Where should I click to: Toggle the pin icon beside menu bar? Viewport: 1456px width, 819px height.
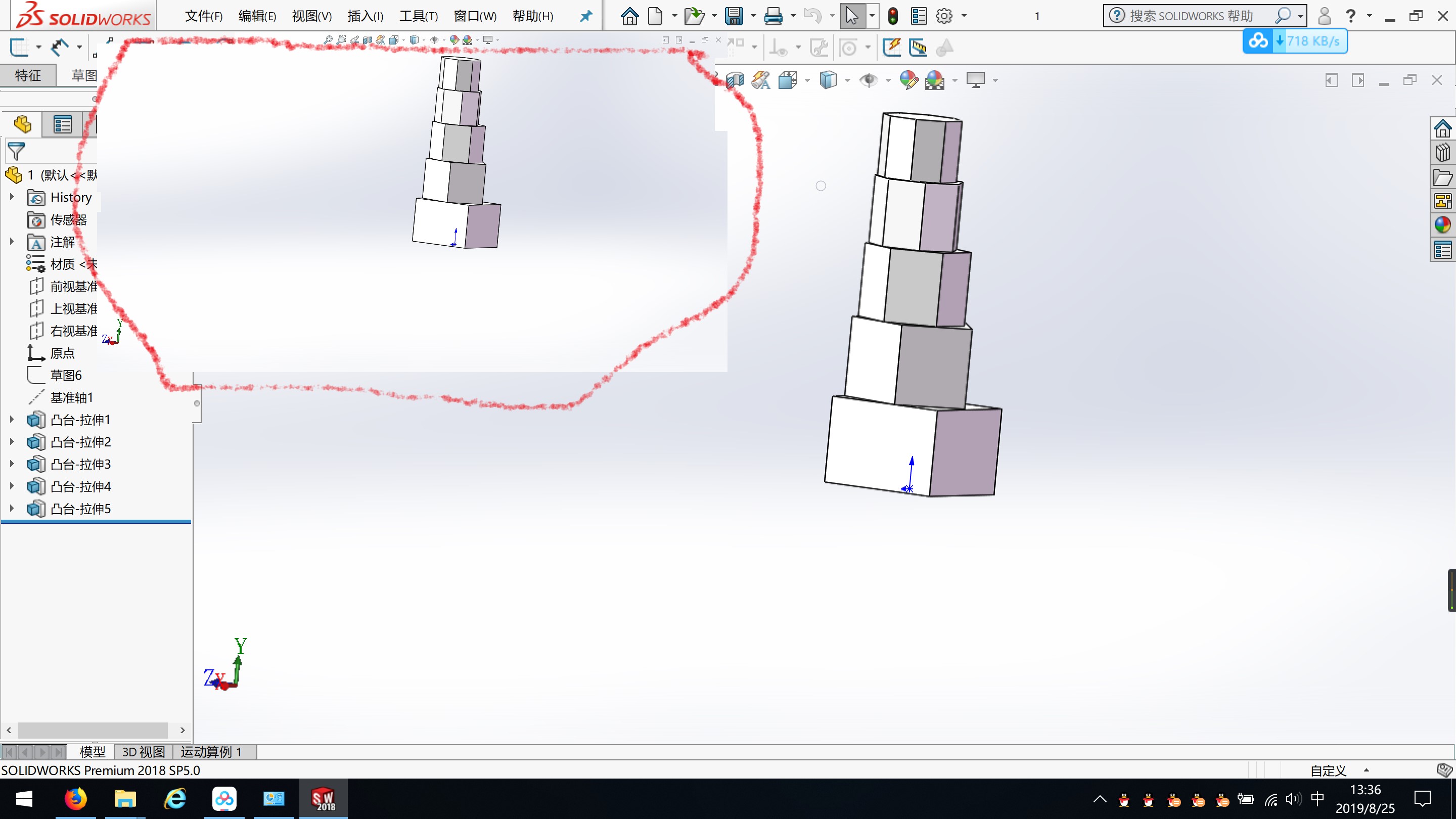(x=586, y=16)
